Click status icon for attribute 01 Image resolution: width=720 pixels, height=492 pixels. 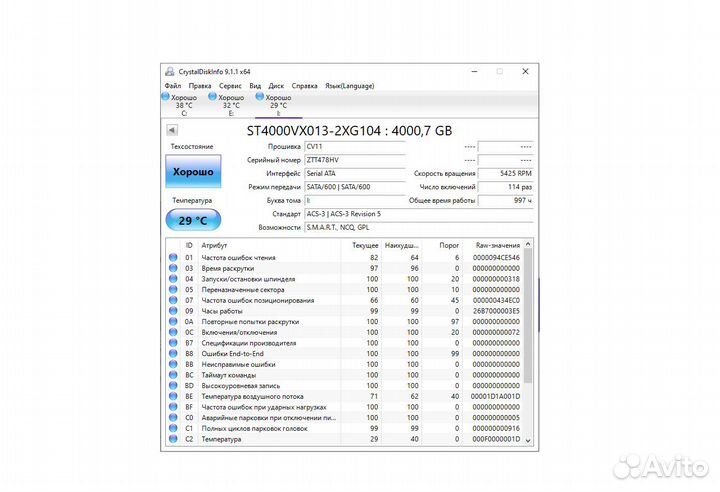[x=173, y=258]
